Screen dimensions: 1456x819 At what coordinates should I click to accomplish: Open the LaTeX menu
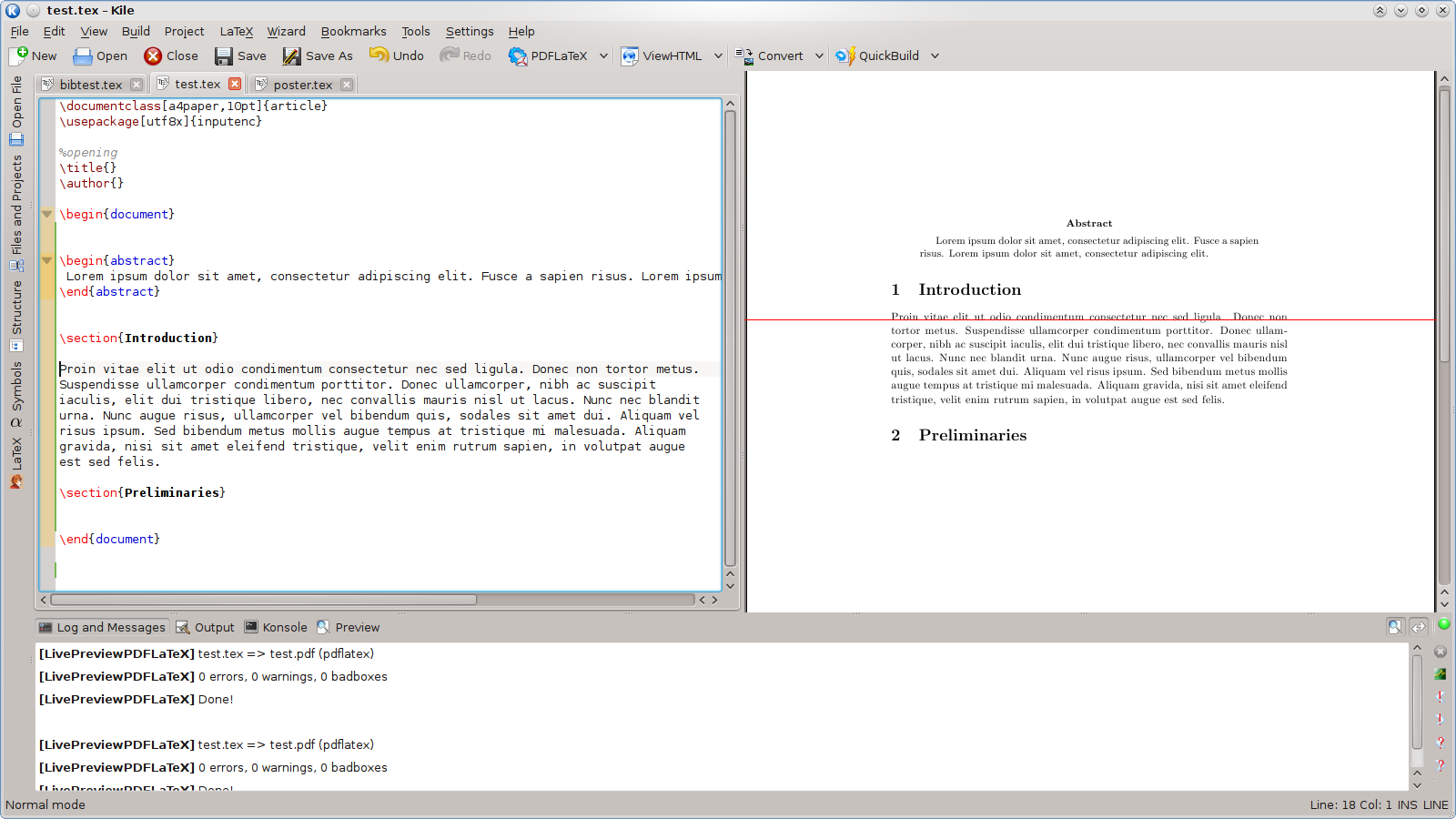(x=237, y=31)
